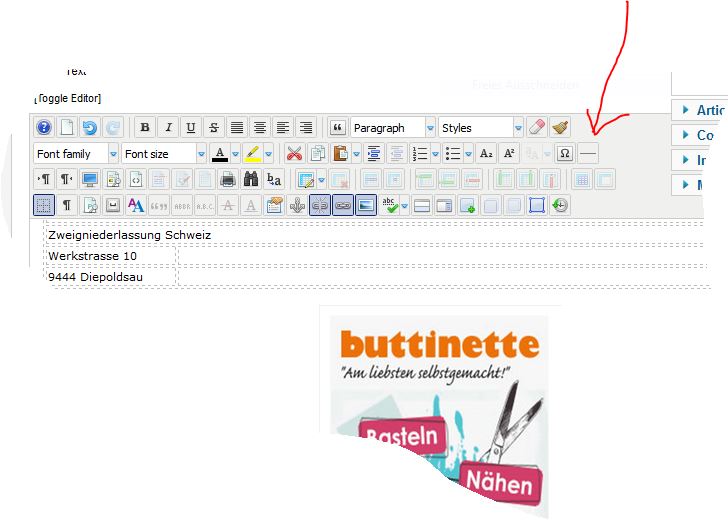Set right-to-left text direction

[x=67, y=179]
